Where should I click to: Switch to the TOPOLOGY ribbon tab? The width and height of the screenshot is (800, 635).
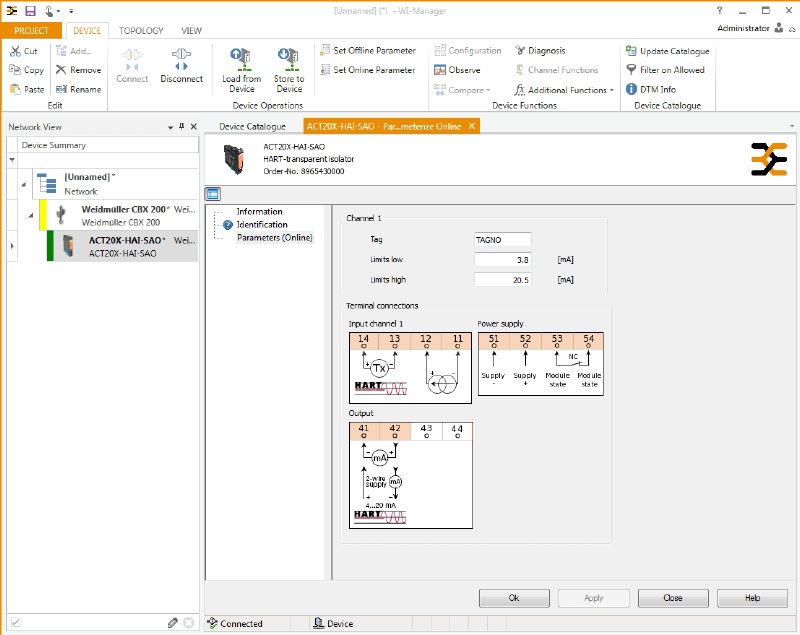pos(141,31)
